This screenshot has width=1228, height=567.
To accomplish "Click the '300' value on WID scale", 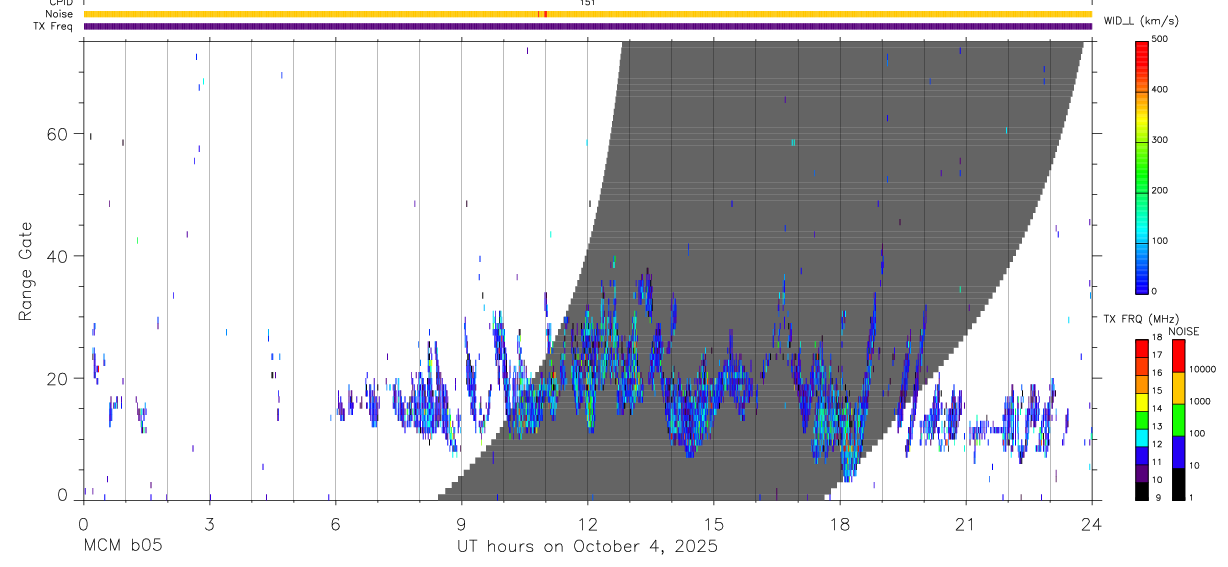I will (x=1160, y=140).
